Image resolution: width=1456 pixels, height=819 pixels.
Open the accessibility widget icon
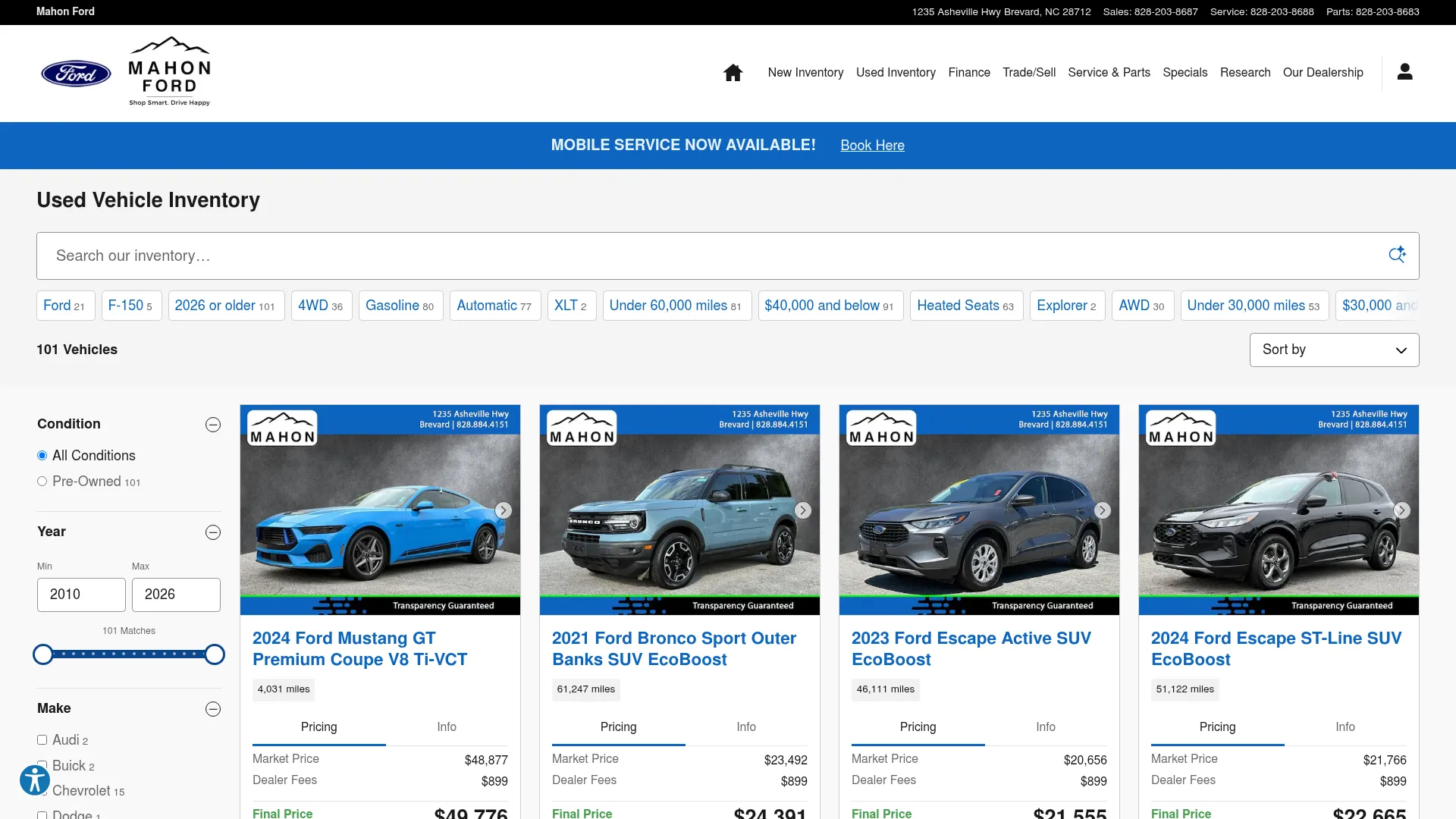pos(35,780)
